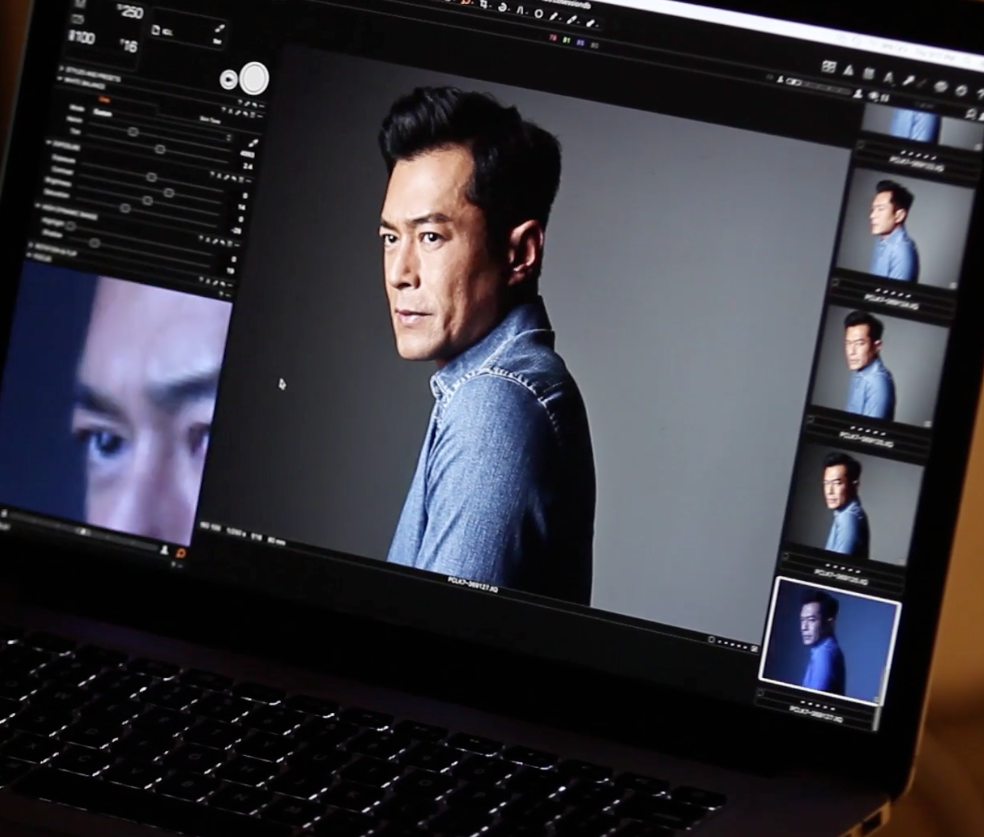Click the grid view icon in the top-right toolbar
Screen dimensions: 984x837
[828, 67]
